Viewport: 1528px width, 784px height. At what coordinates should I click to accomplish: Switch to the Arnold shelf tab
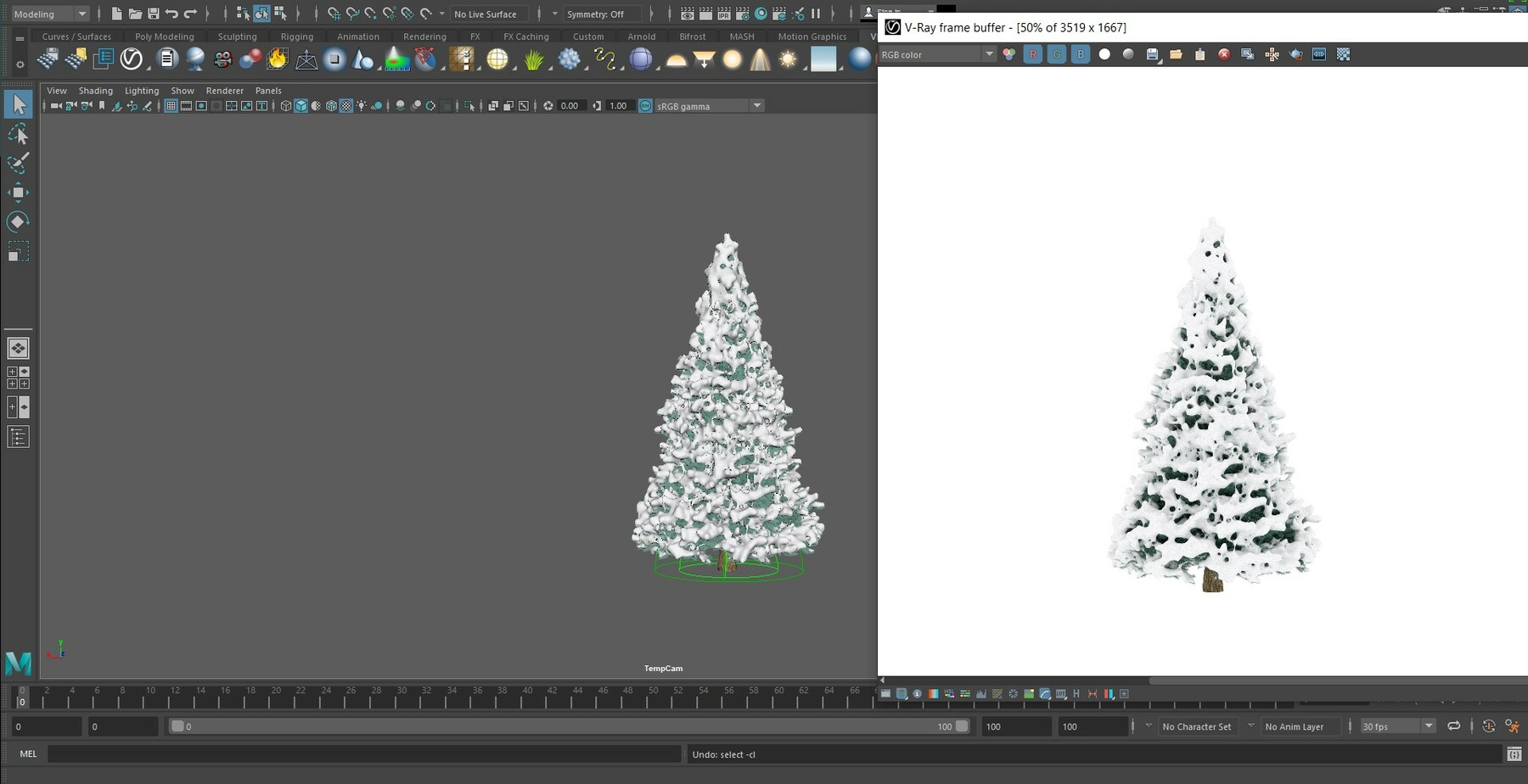pyautogui.click(x=641, y=36)
